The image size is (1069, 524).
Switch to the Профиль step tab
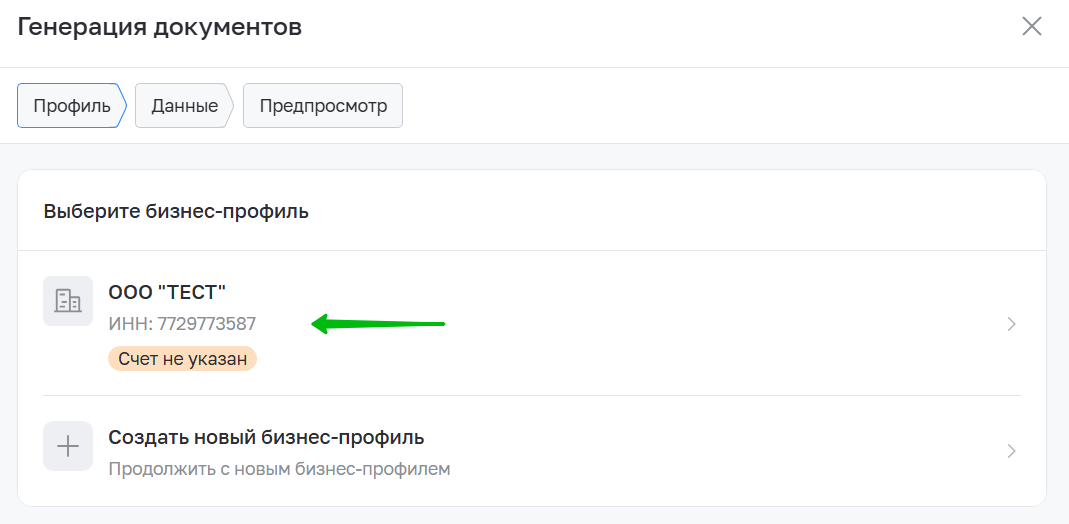pos(72,106)
